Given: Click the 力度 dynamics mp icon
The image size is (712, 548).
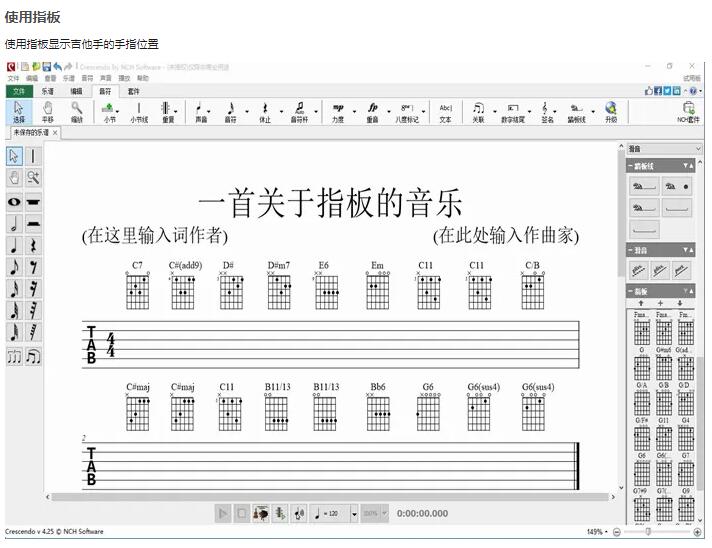Looking at the screenshot, I should (x=338, y=111).
